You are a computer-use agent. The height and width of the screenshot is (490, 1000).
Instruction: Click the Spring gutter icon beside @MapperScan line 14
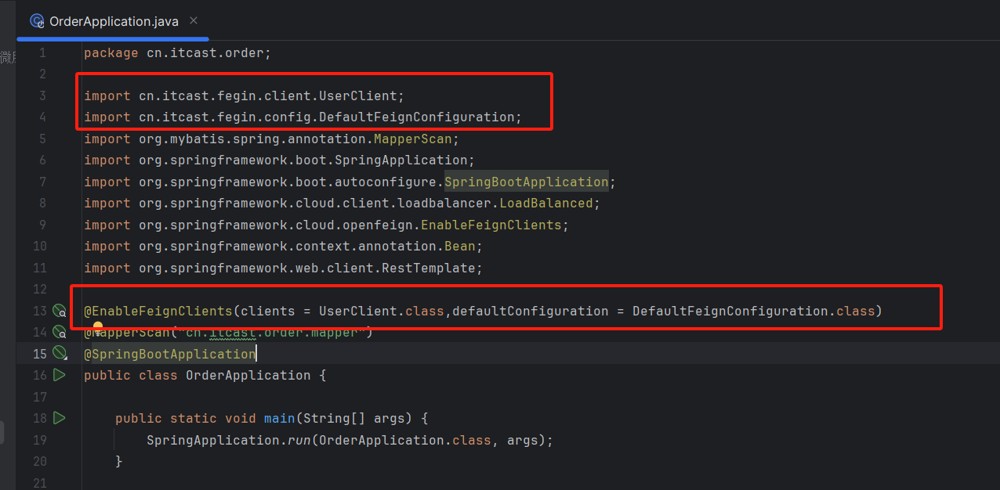[59, 332]
